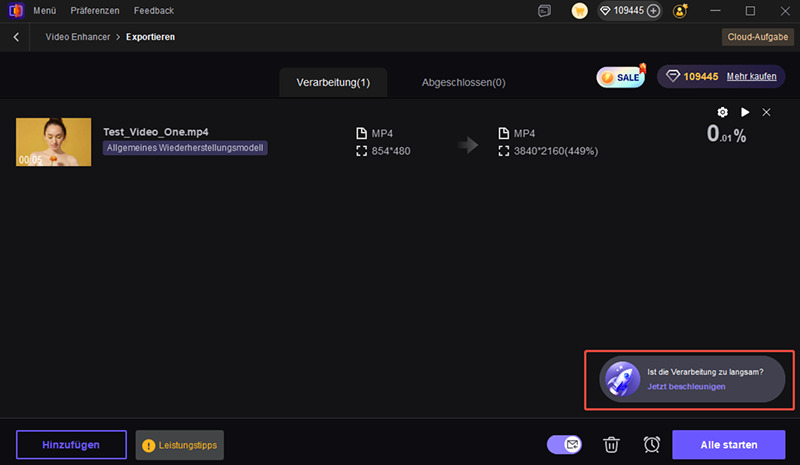Viewport: 800px width, 465px height.
Task: Click the trash icon to delete tasks
Action: pos(611,444)
